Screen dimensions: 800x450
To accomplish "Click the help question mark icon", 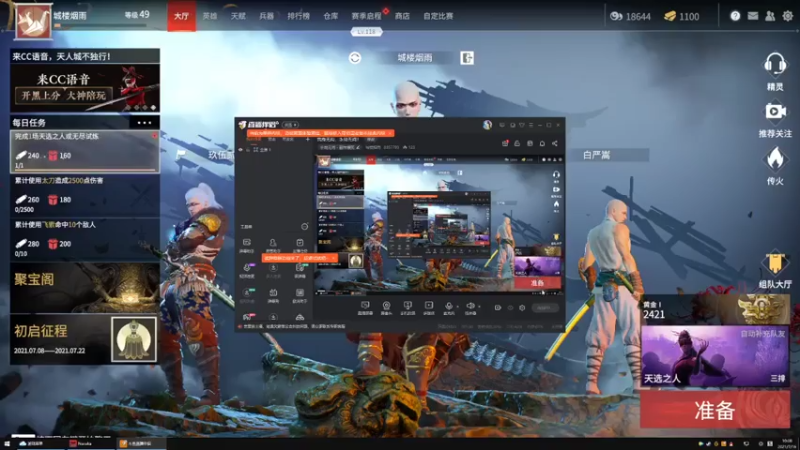I will click(x=735, y=16).
